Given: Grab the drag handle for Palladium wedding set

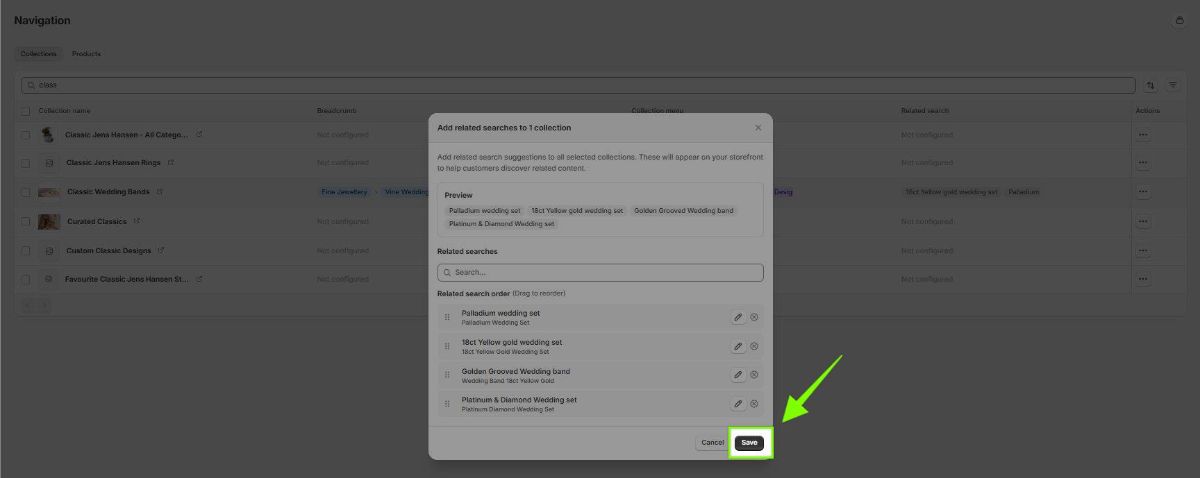Looking at the screenshot, I should [447, 318].
